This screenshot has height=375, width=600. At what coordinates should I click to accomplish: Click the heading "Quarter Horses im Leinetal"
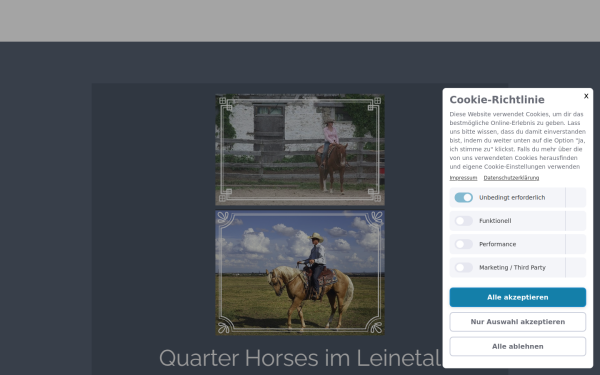coord(300,358)
